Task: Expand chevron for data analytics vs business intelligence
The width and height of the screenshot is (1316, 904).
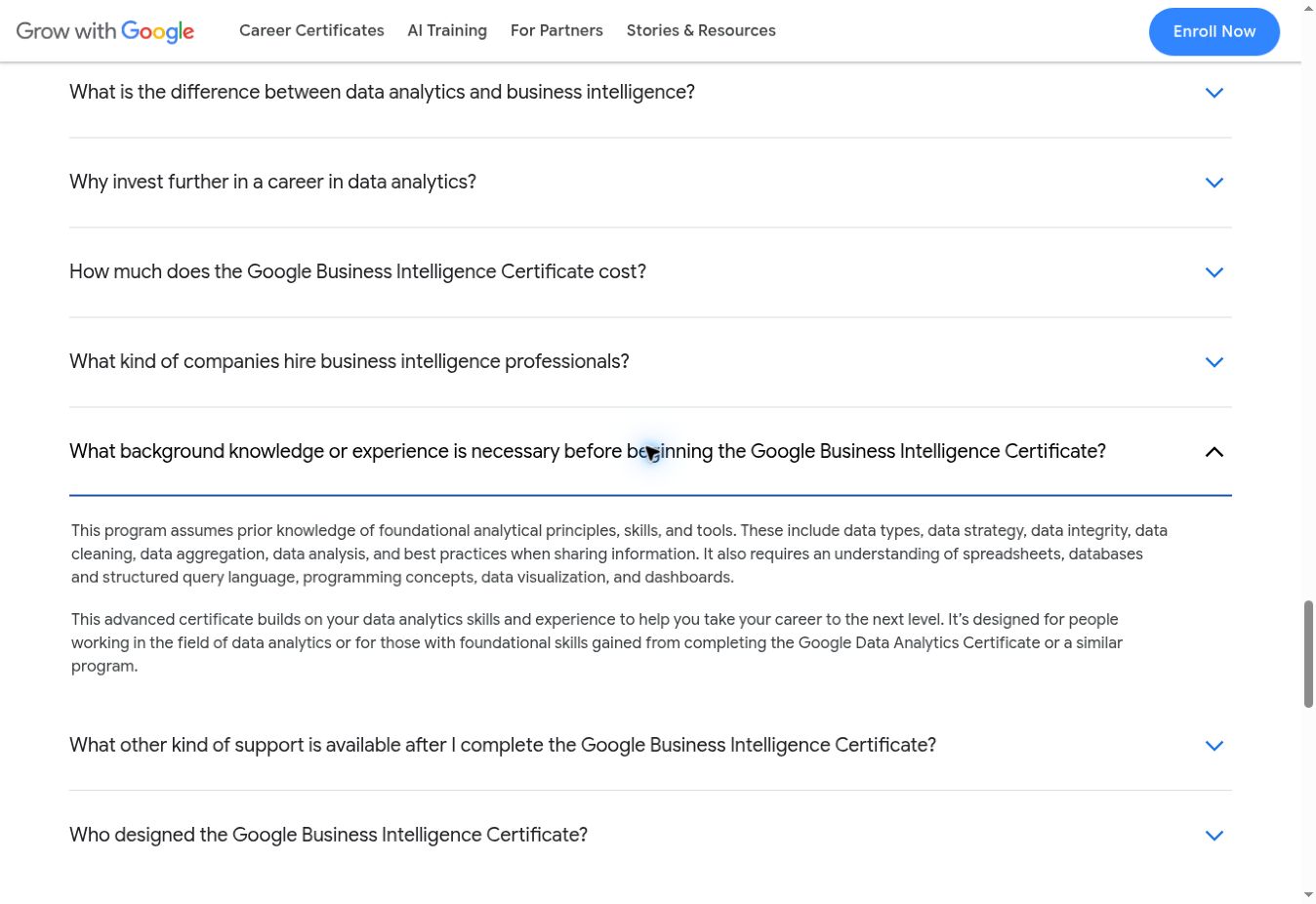Action: (x=1214, y=93)
